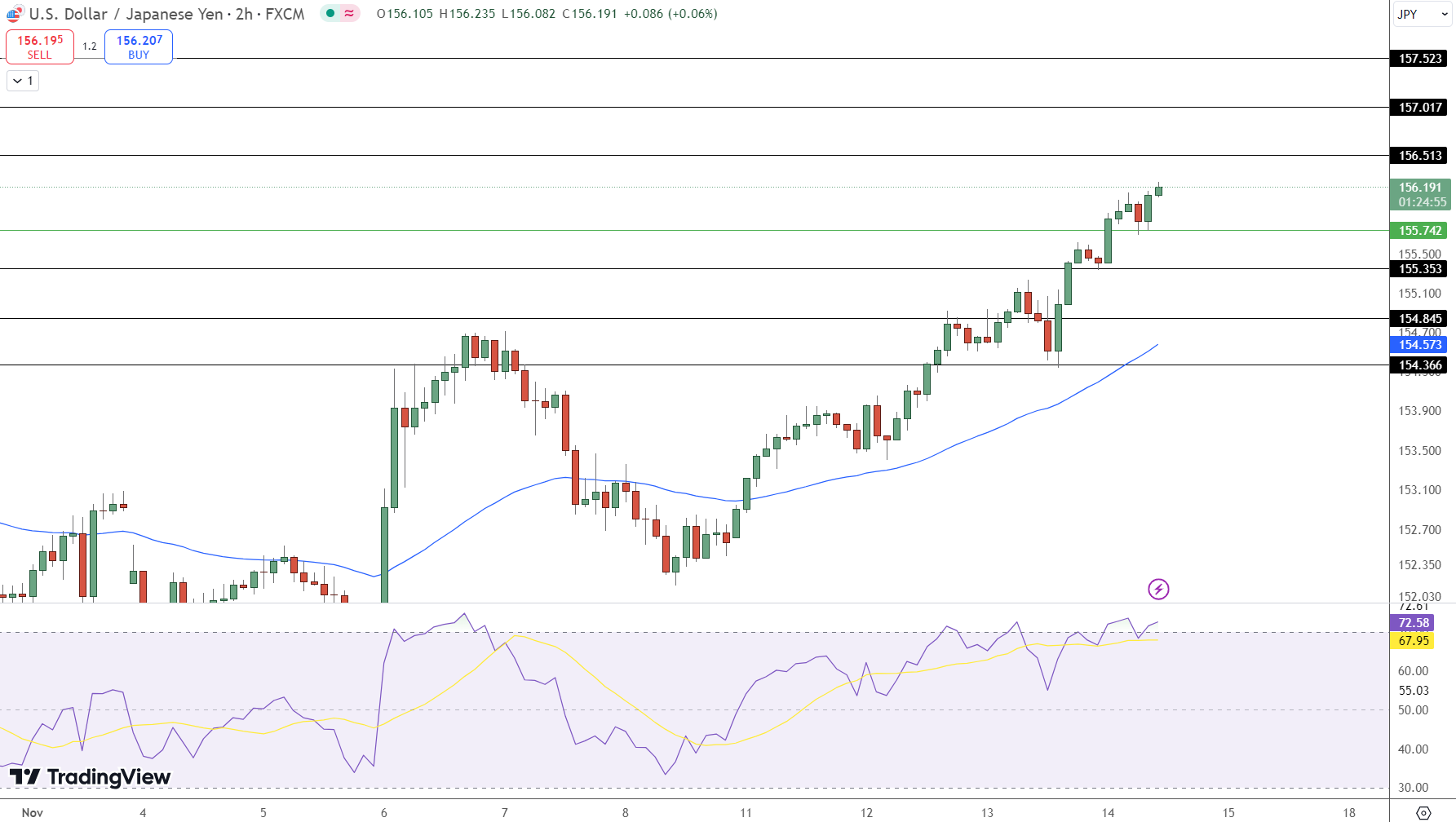Click the Nov date axis label
Image resolution: width=1456 pixels, height=822 pixels.
(32, 813)
